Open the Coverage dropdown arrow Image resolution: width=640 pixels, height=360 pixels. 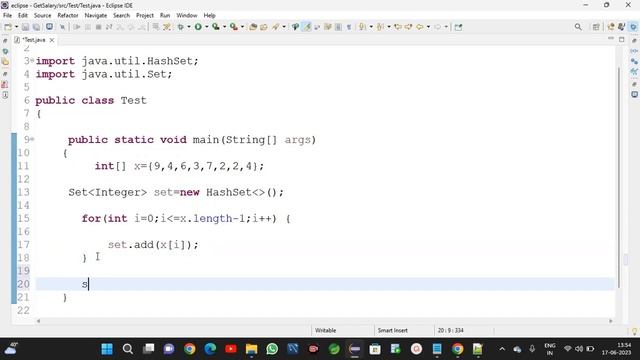point(224,27)
